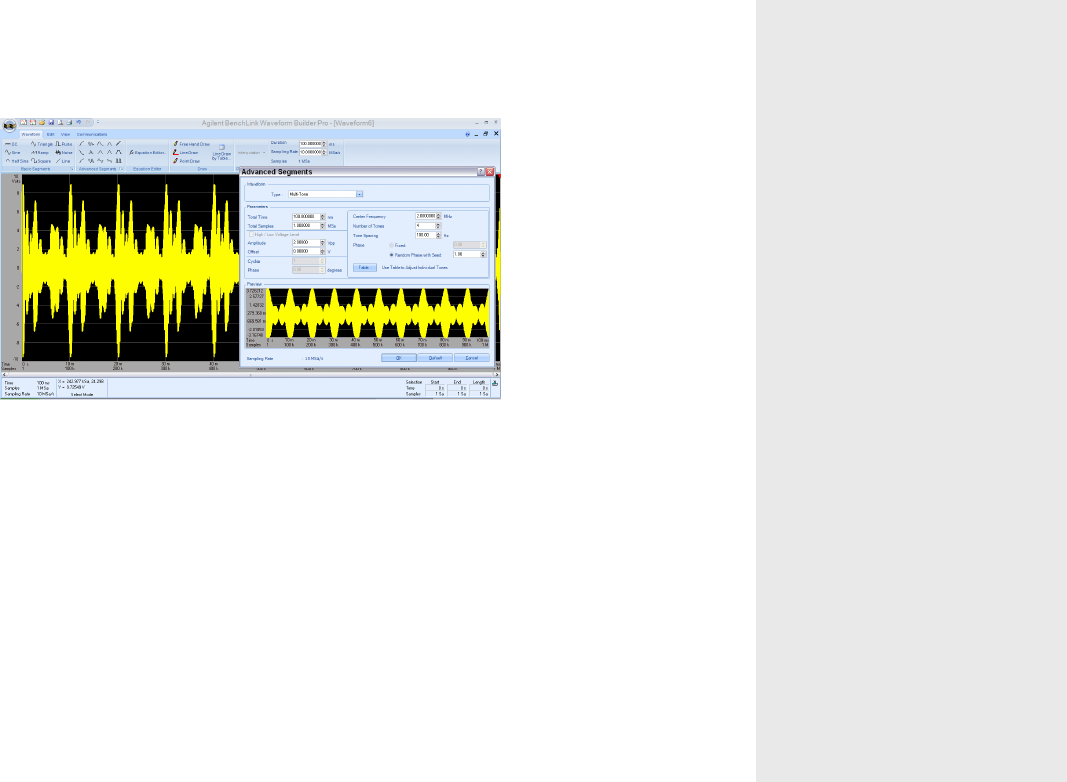Click the Total Samples stepper arrows
Screen dimensions: 1067x782
coord(323,225)
